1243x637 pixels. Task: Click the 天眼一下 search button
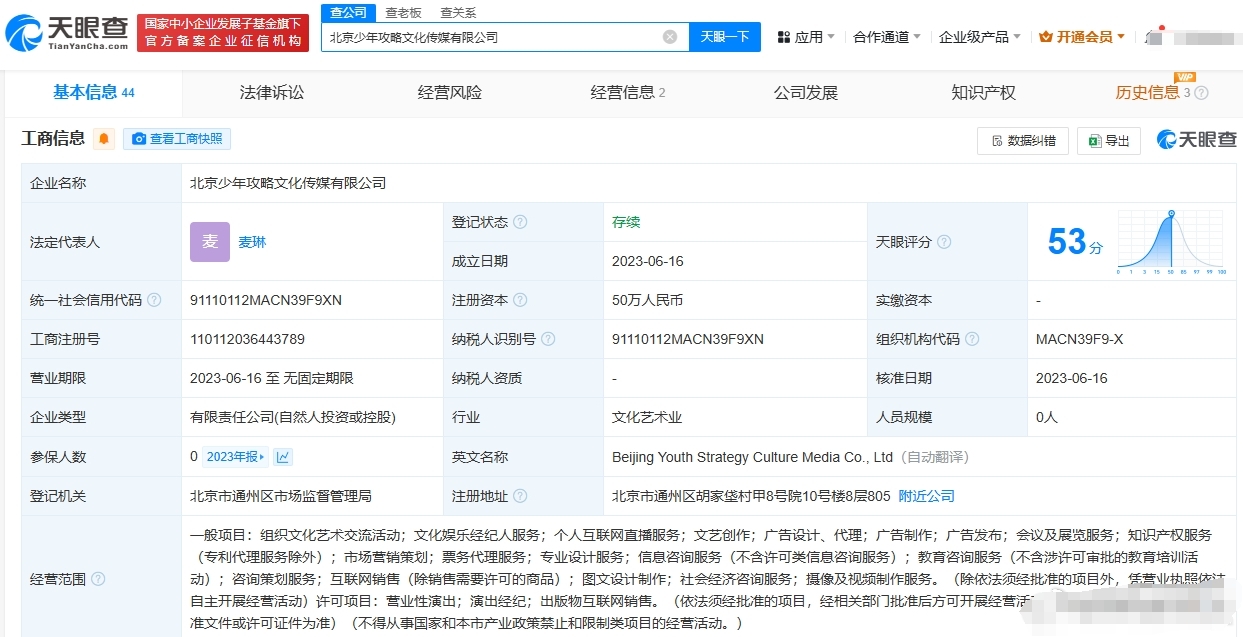725,37
